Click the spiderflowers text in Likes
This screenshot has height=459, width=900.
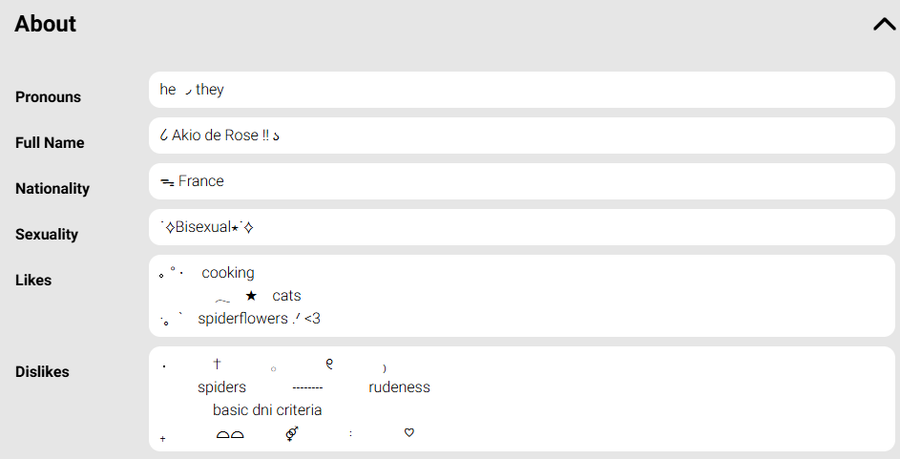243,319
